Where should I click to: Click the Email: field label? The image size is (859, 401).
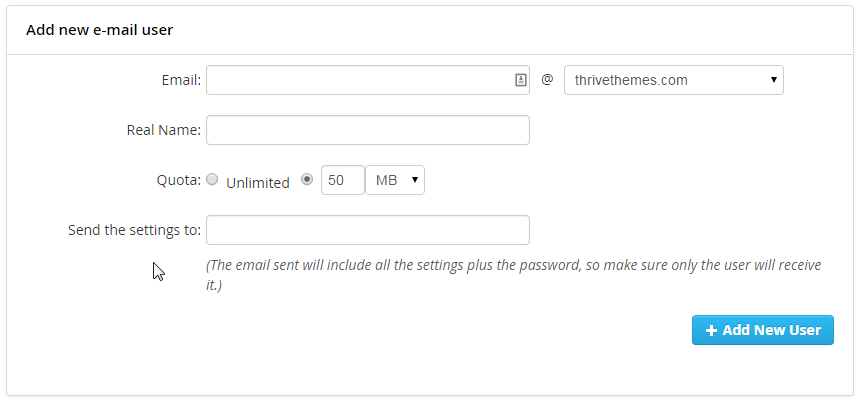point(181,81)
